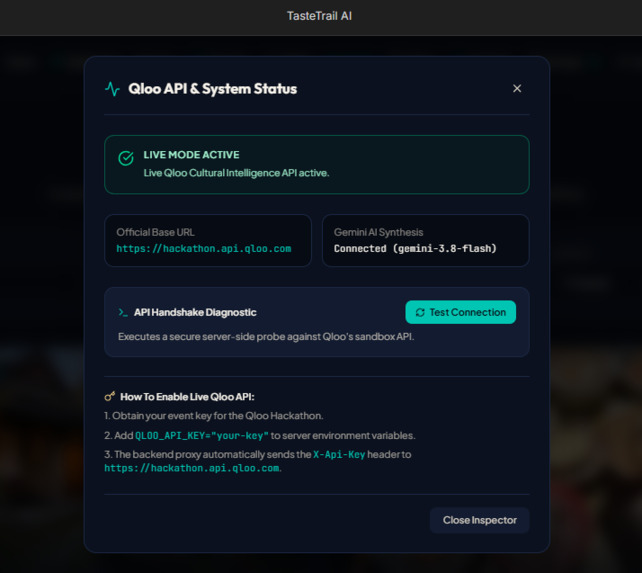Image resolution: width=642 pixels, height=573 pixels.
Task: Click the refresh icon in Test Connection
Action: [420, 313]
